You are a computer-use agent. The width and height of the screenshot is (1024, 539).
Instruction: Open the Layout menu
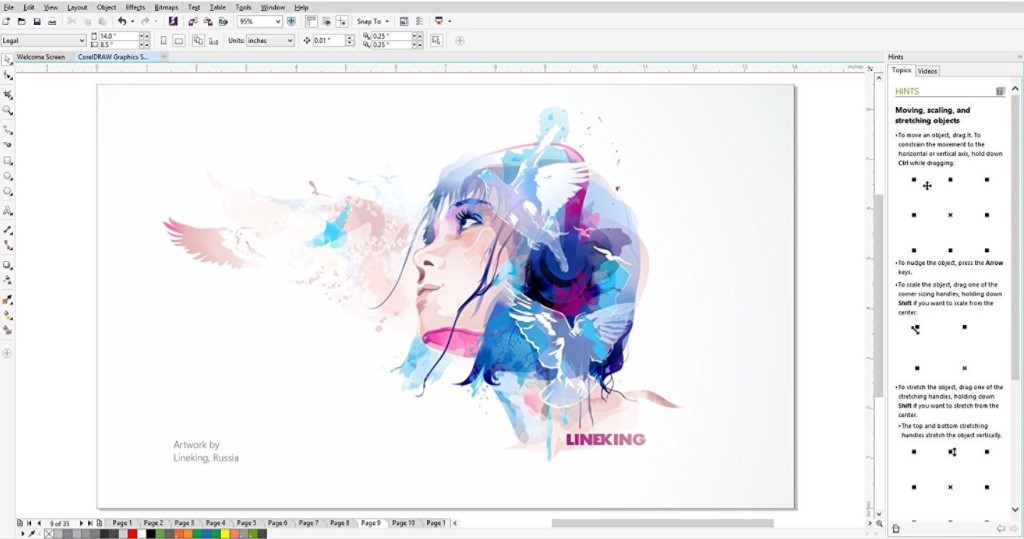tap(77, 7)
